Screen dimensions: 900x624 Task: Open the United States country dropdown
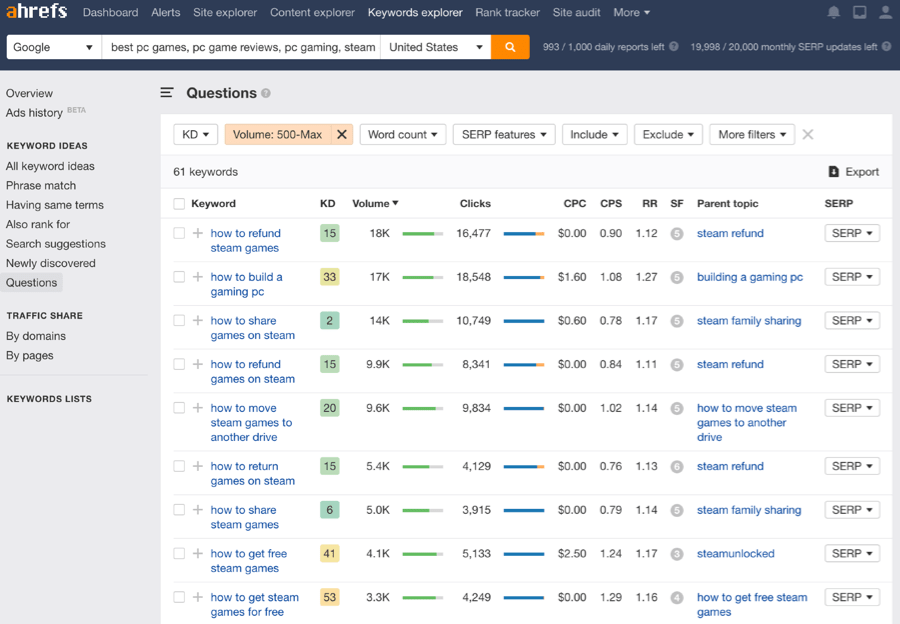436,47
